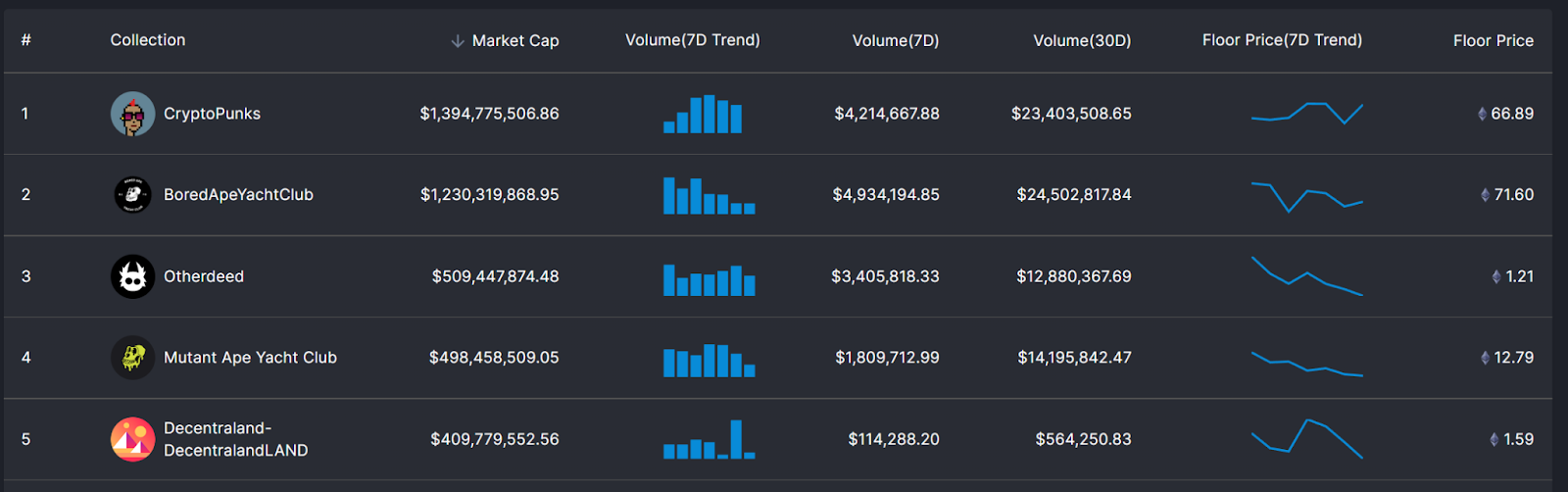Sort by Market Cap descending arrow

click(457, 41)
